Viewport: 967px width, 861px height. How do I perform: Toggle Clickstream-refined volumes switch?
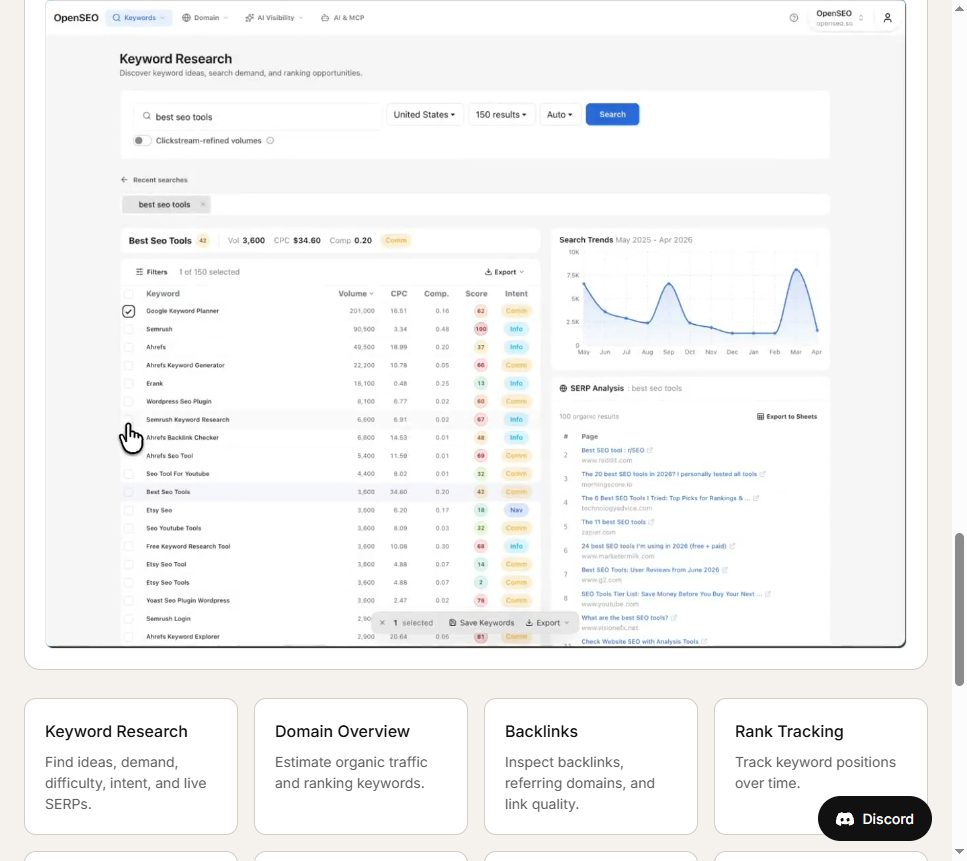[x=142, y=141]
